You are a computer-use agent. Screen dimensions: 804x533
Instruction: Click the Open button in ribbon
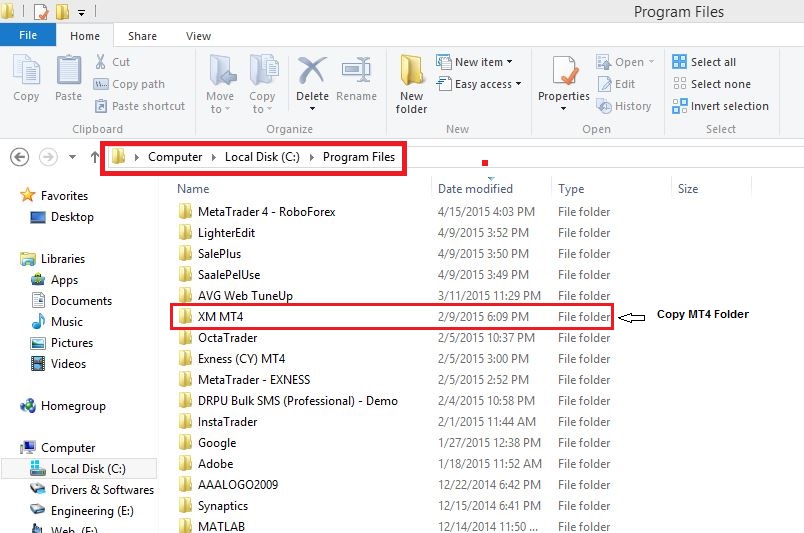620,62
